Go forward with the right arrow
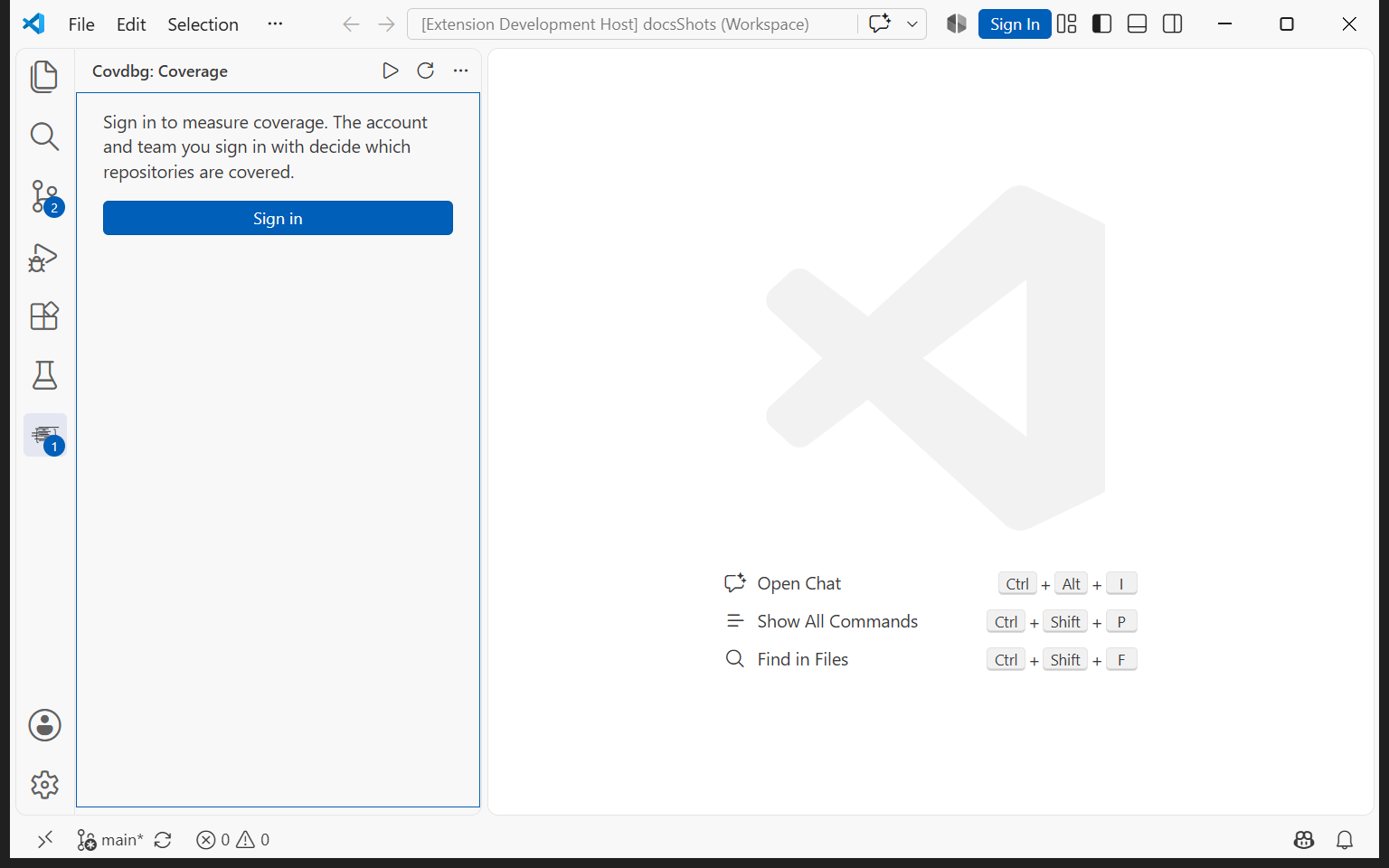The height and width of the screenshot is (868, 1389). [x=386, y=24]
